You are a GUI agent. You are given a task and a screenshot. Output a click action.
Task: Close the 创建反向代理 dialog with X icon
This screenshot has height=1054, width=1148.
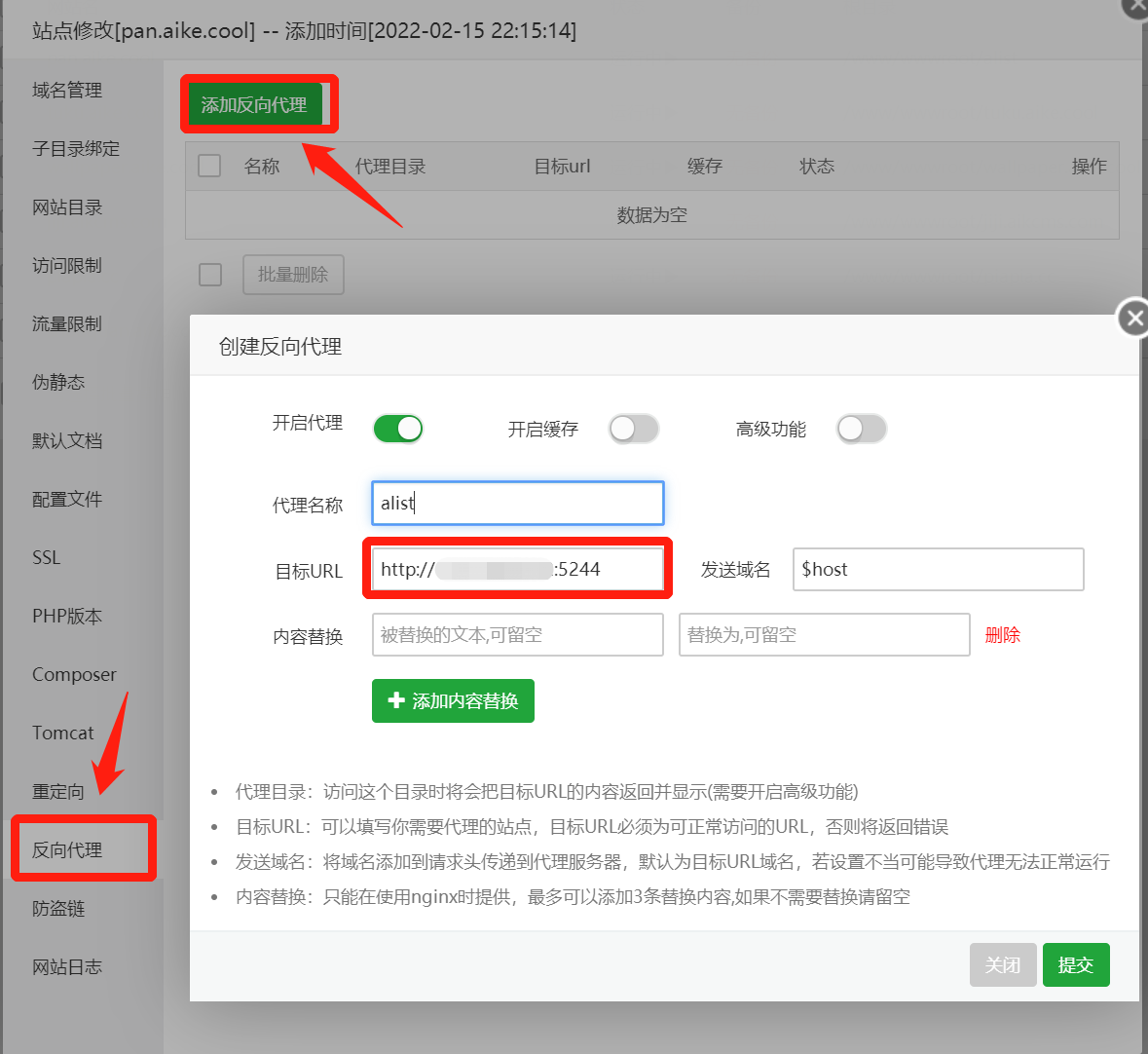pyautogui.click(x=1132, y=319)
